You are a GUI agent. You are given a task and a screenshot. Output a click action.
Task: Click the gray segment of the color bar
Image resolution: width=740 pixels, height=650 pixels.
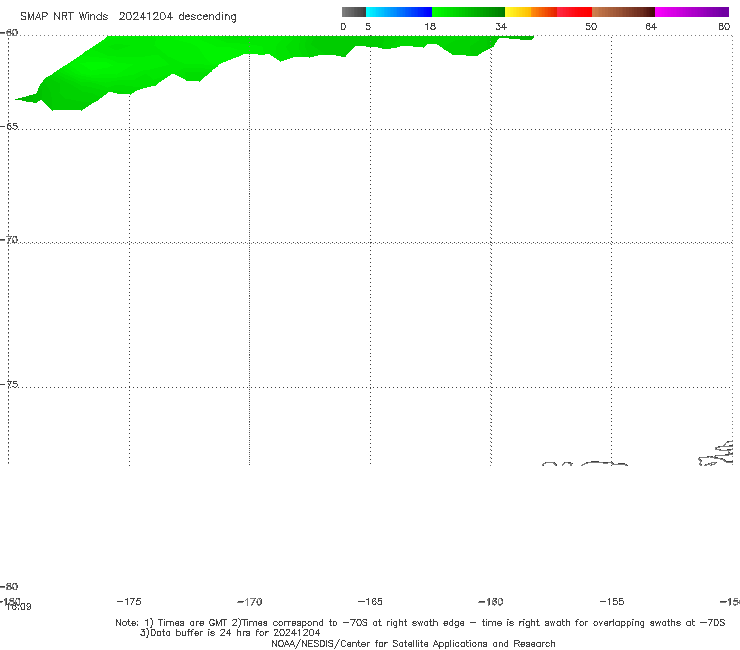(354, 12)
